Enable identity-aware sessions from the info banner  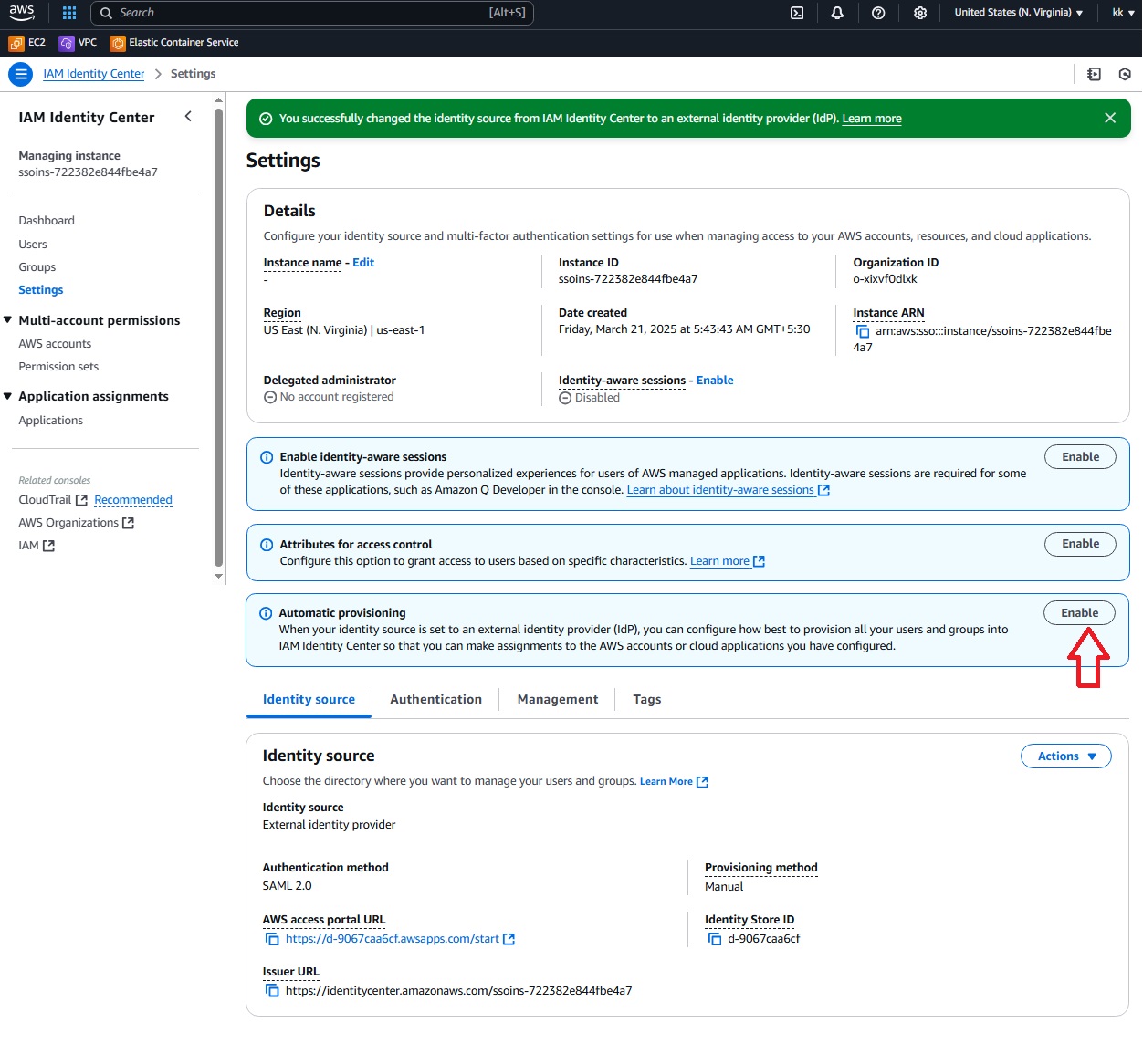point(1080,457)
